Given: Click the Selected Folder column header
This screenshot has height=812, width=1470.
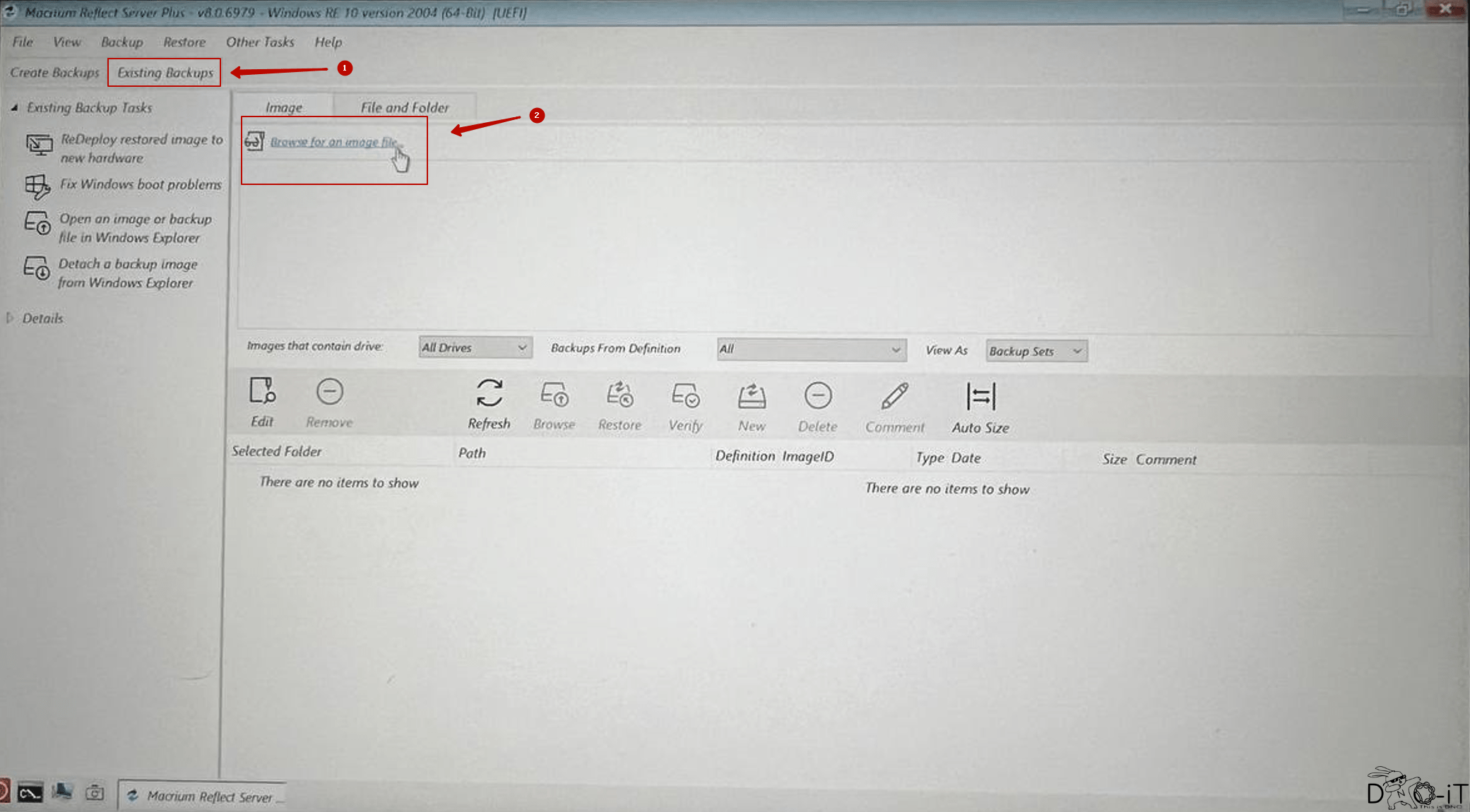Looking at the screenshot, I should pyautogui.click(x=276, y=451).
